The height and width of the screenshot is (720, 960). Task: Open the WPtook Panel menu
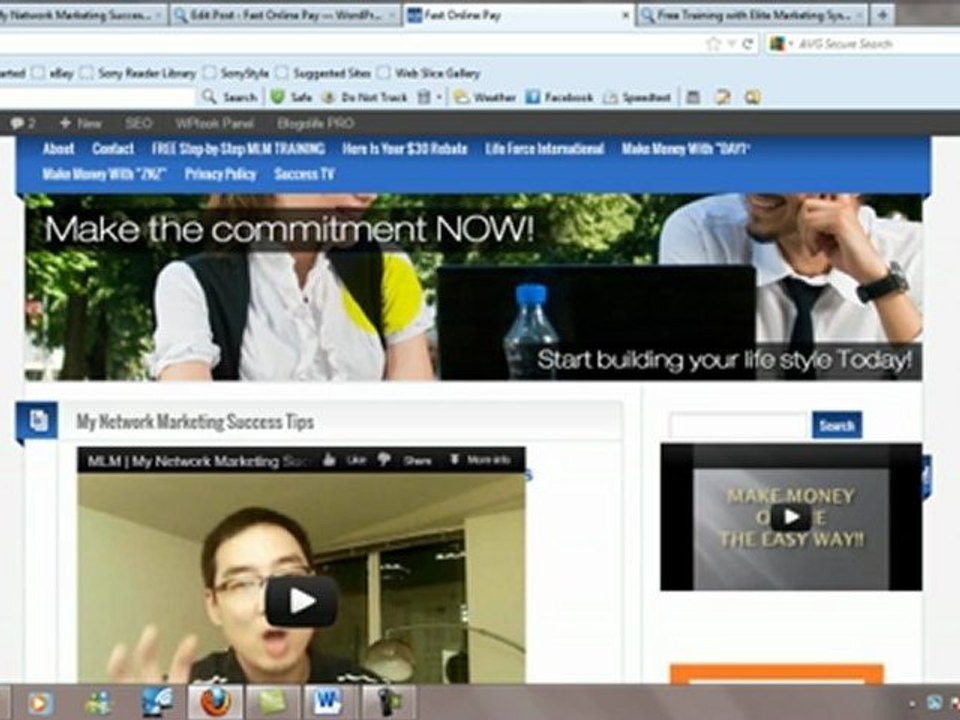(214, 124)
